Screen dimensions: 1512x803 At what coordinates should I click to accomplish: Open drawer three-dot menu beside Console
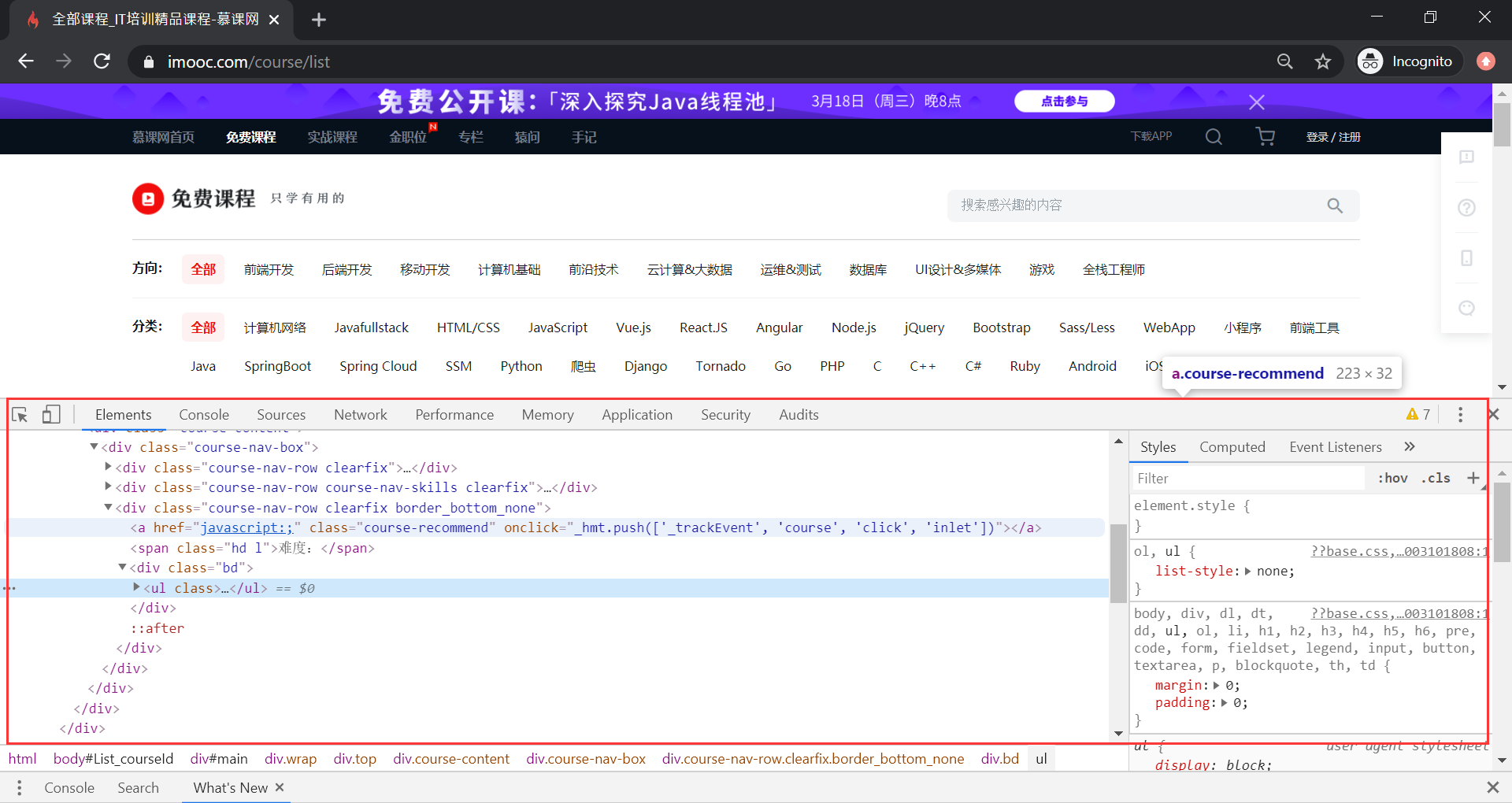click(20, 787)
